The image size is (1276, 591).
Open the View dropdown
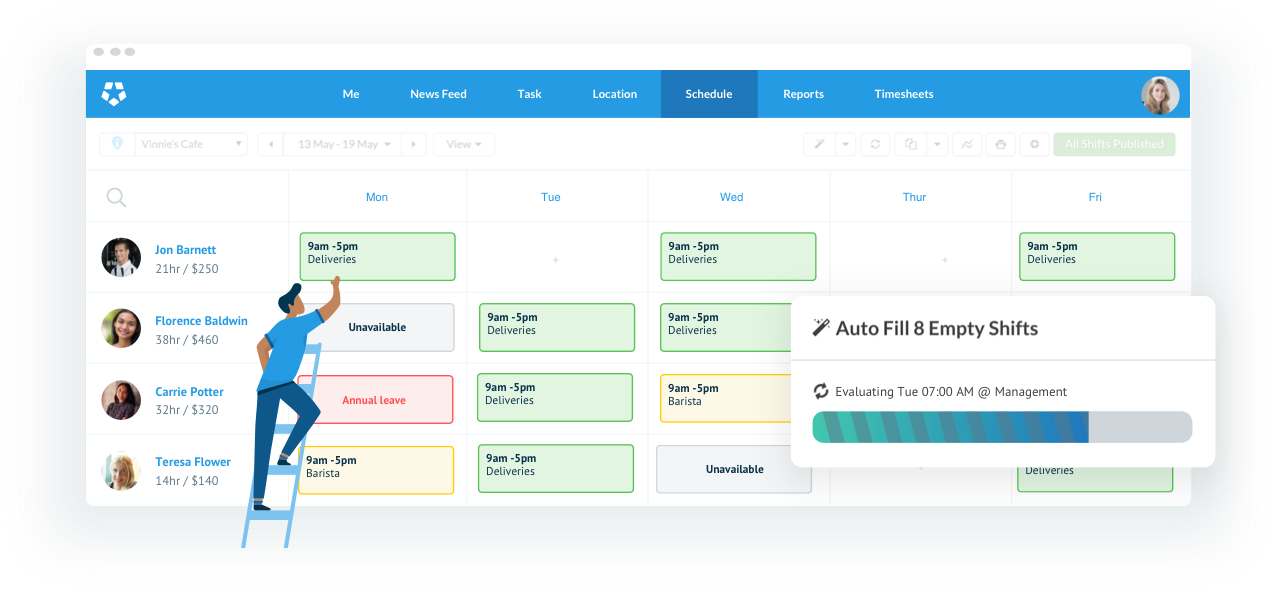(x=464, y=144)
